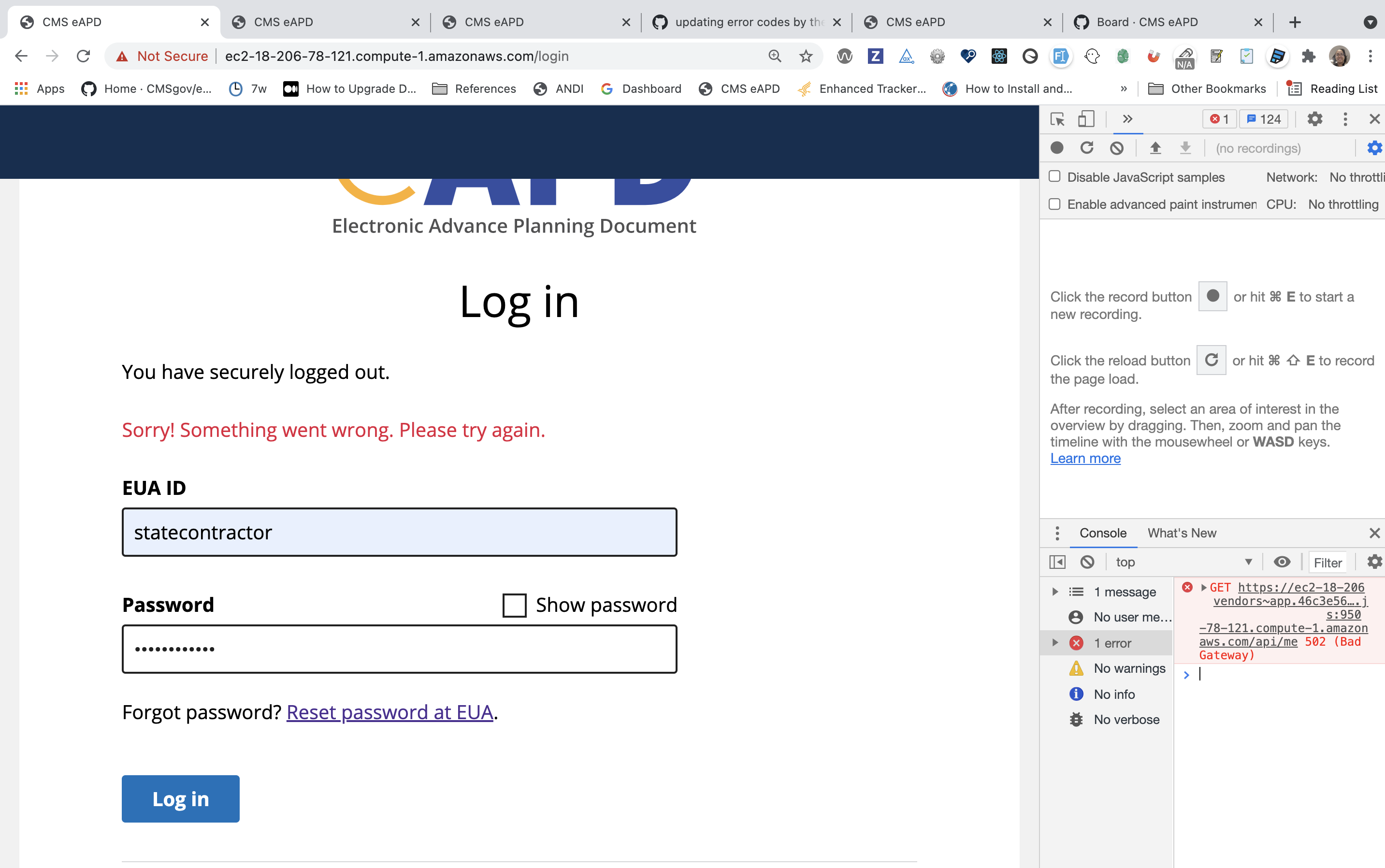This screenshot has height=868, width=1385.
Task: Select No info in console sidebar
Action: pyautogui.click(x=1102, y=694)
